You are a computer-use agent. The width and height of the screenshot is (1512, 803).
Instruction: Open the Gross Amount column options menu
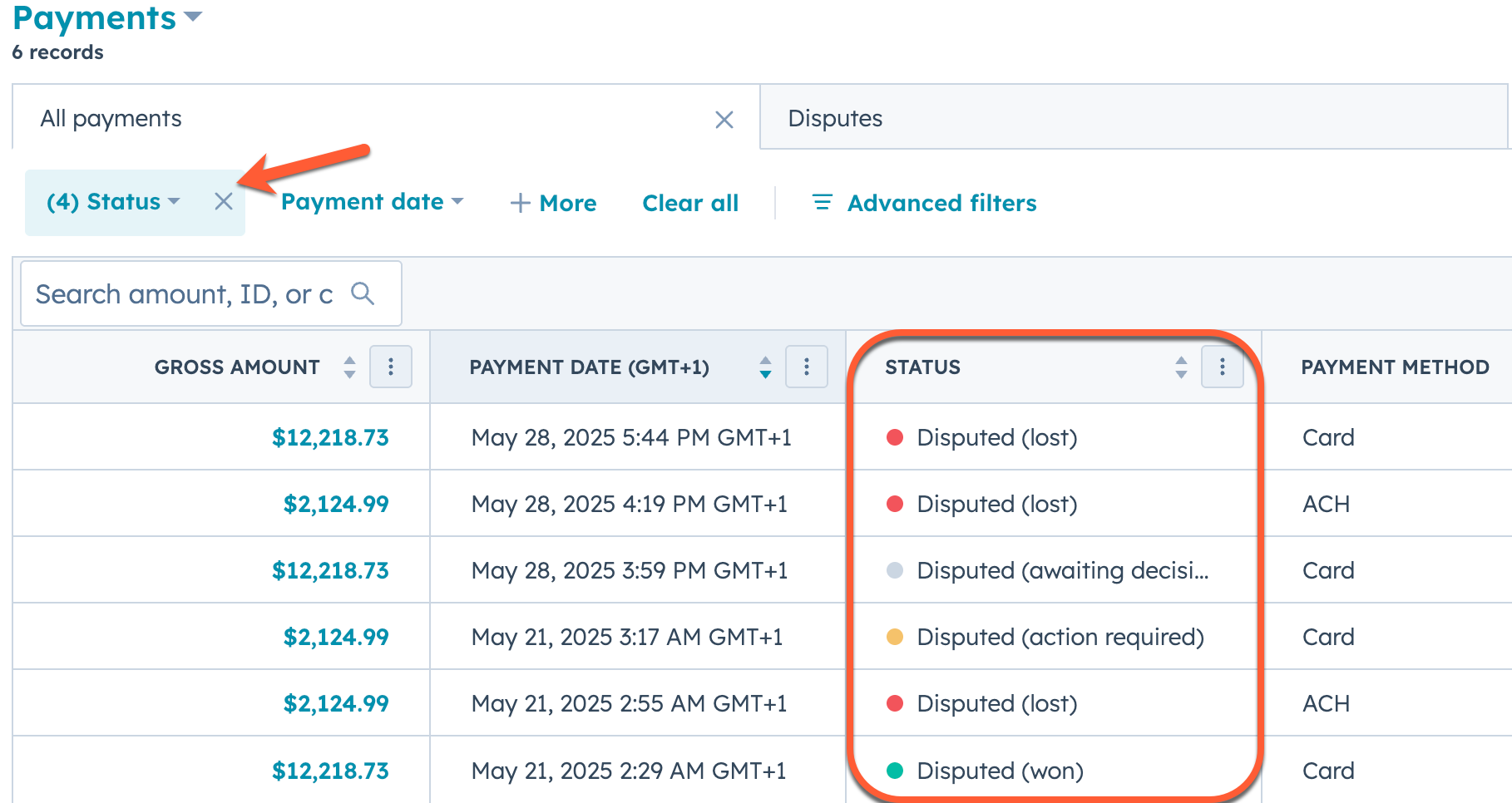[391, 367]
